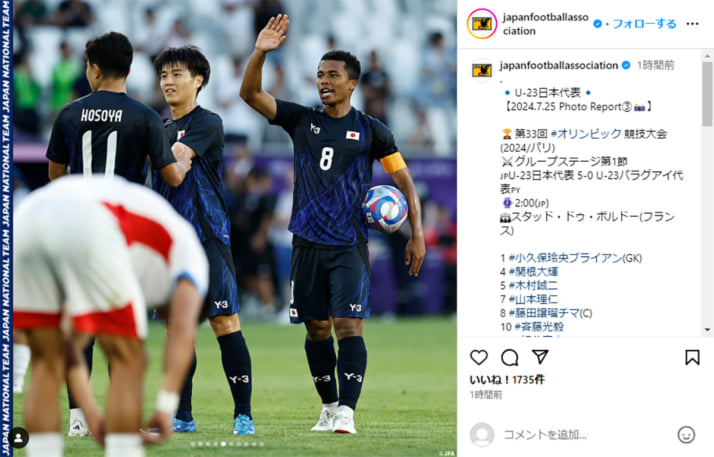Click the caption scrollbar up arrow

point(707,56)
